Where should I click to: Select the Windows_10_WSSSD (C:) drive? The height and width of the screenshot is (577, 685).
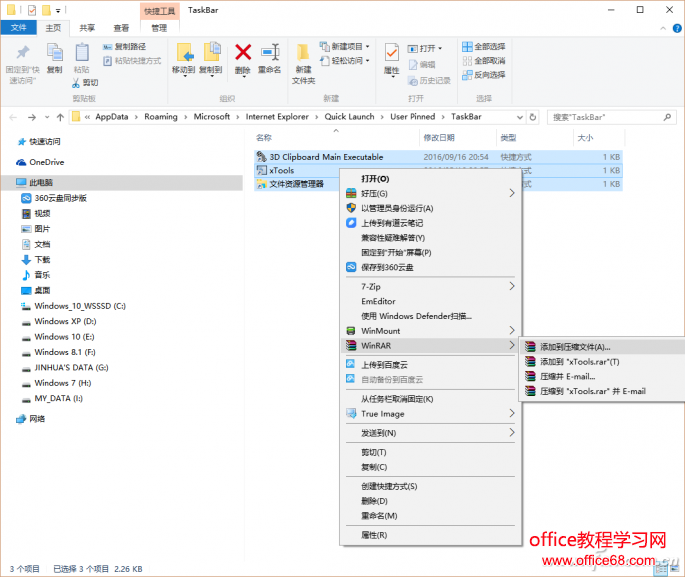pos(73,306)
